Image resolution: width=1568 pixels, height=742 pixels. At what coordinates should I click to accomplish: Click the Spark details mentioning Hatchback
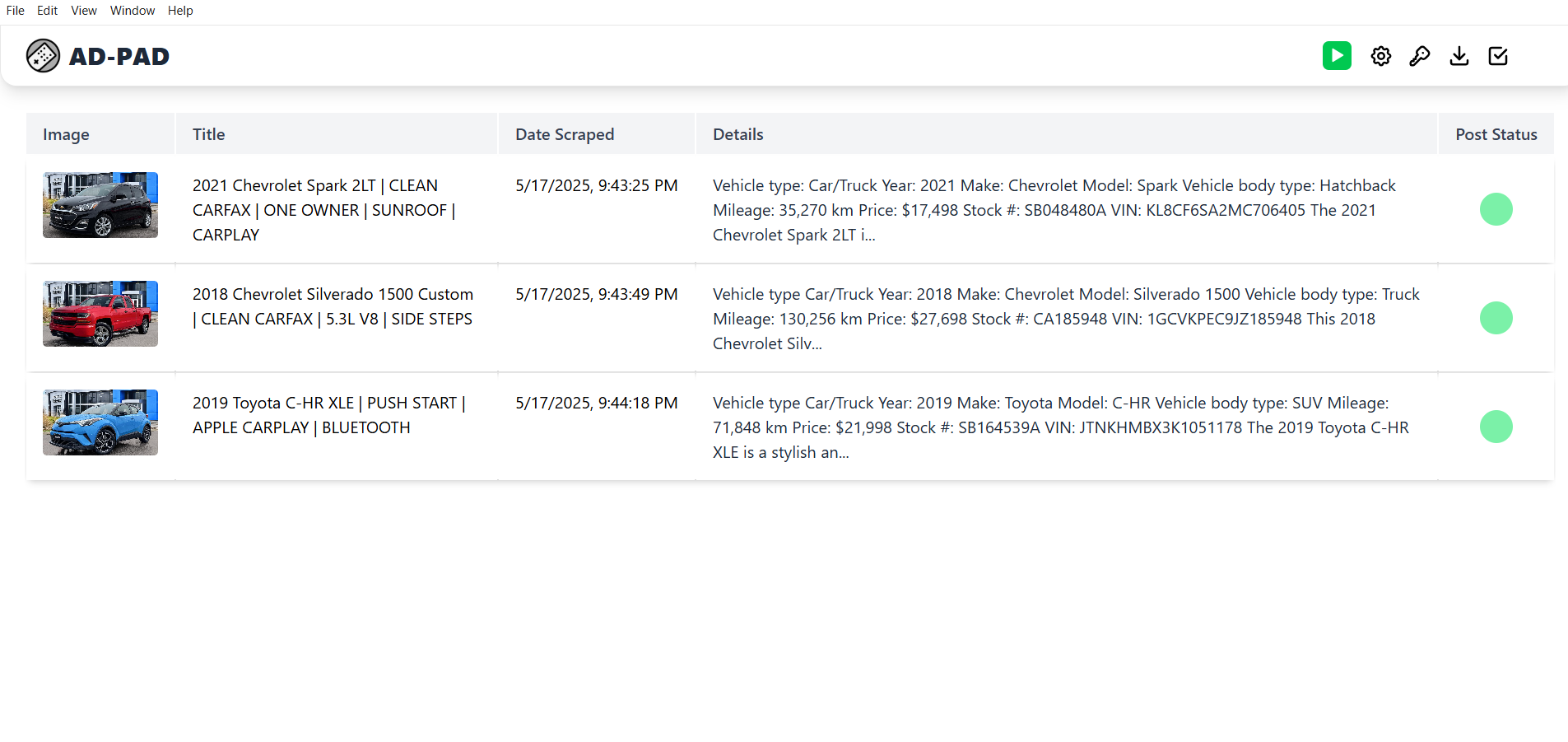coord(1054,210)
